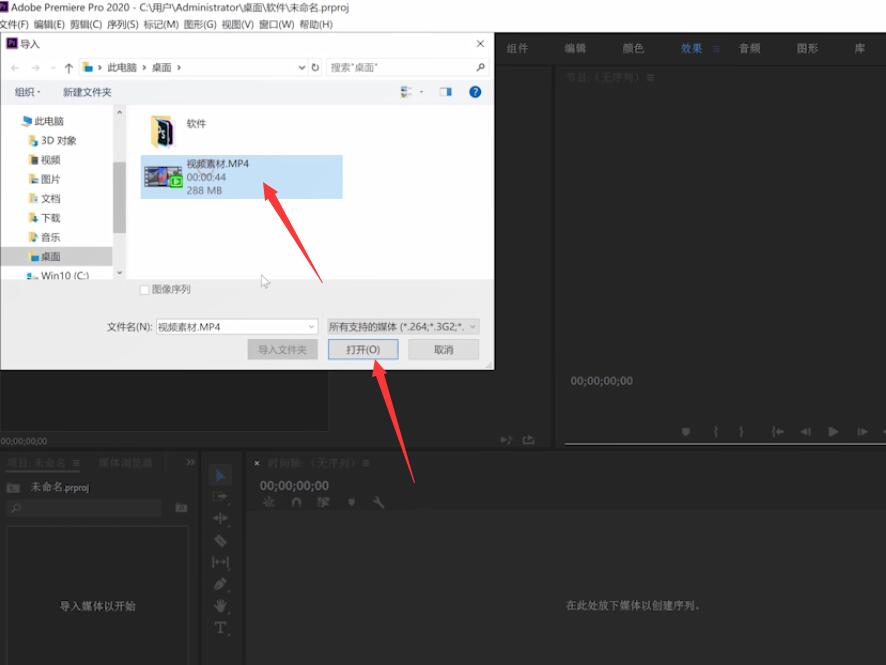Step back one frame in Program monitor
Viewport: 886px width, 665px height.
coord(806,432)
